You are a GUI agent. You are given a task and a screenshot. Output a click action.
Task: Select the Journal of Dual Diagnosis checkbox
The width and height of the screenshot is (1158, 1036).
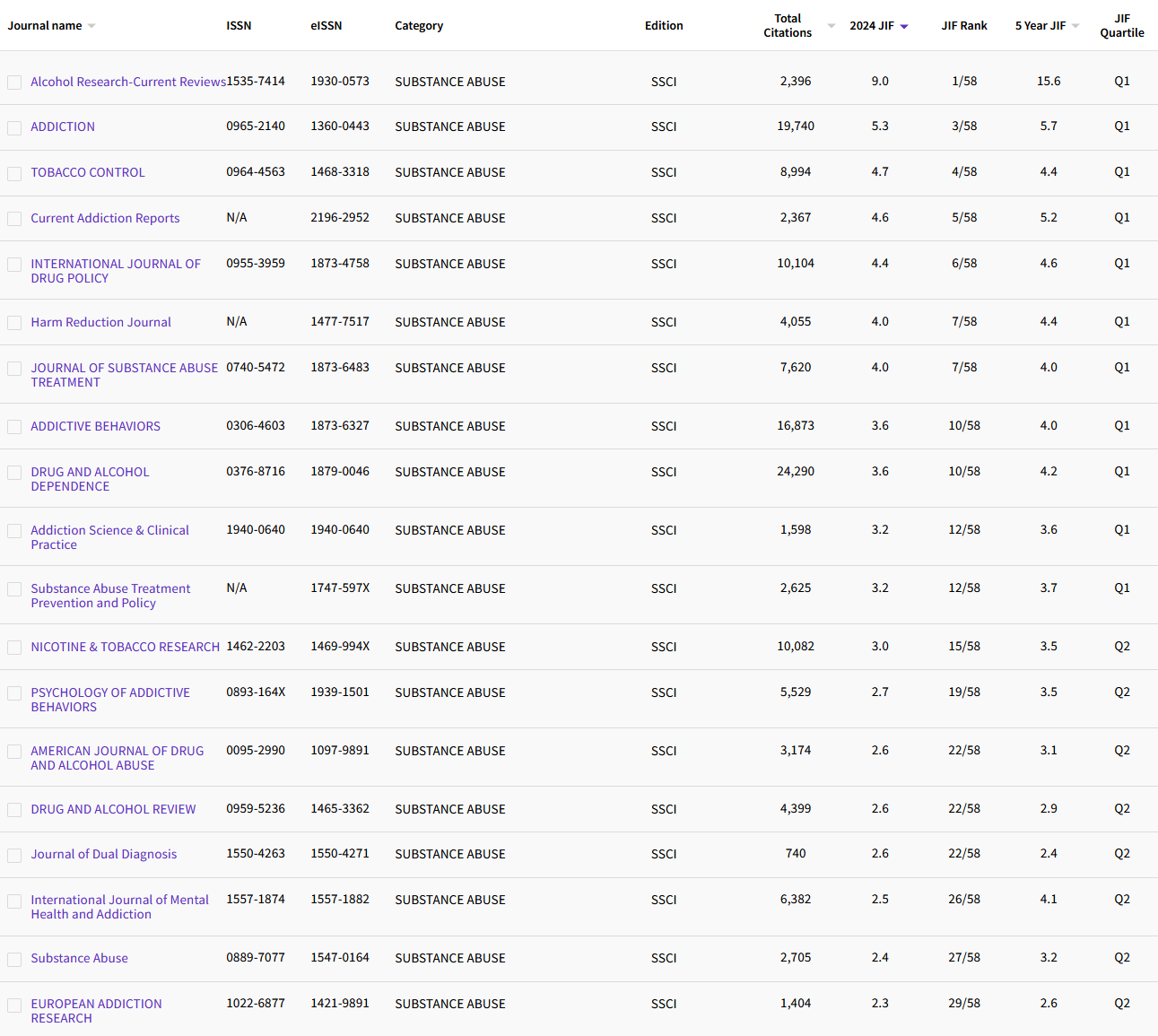click(14, 855)
